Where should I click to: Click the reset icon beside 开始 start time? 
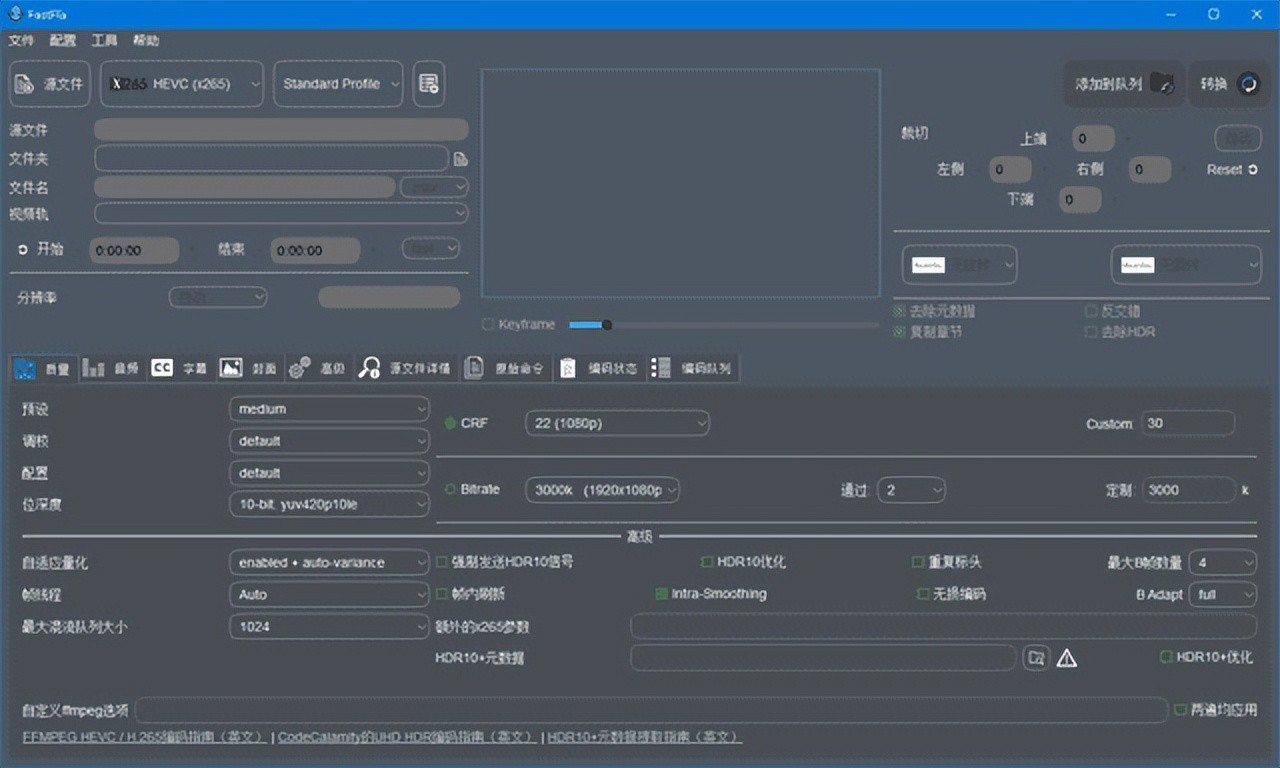pos(23,249)
